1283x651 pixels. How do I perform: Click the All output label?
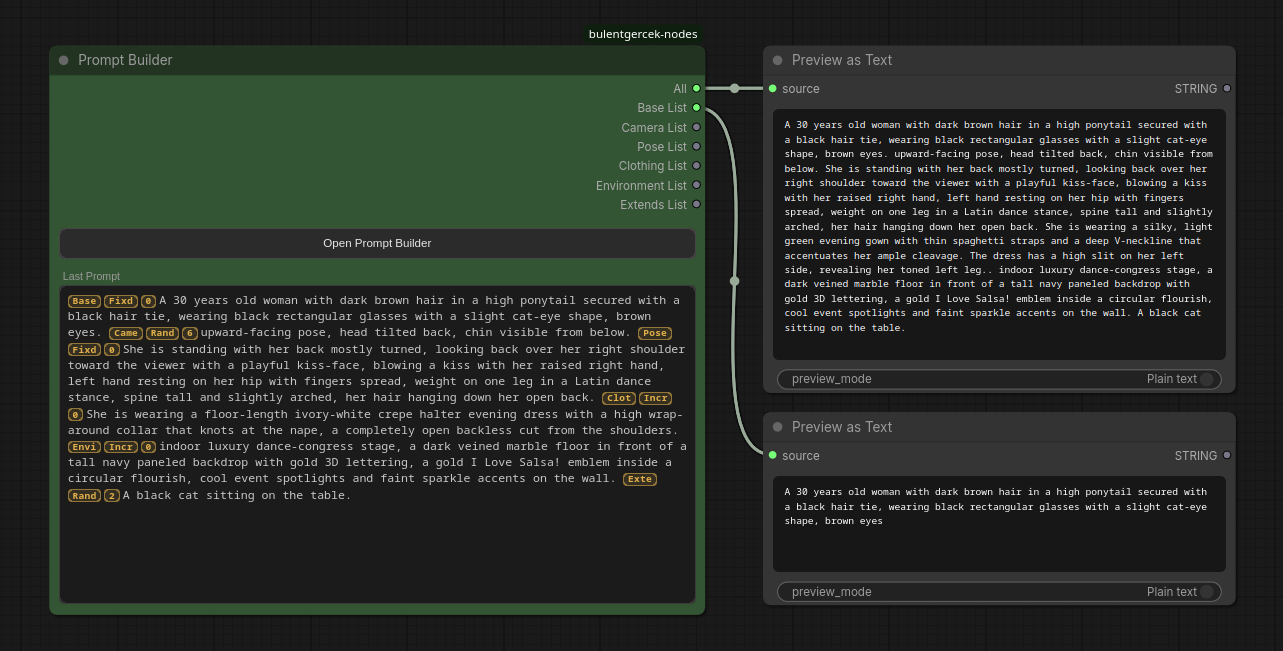(x=680, y=89)
